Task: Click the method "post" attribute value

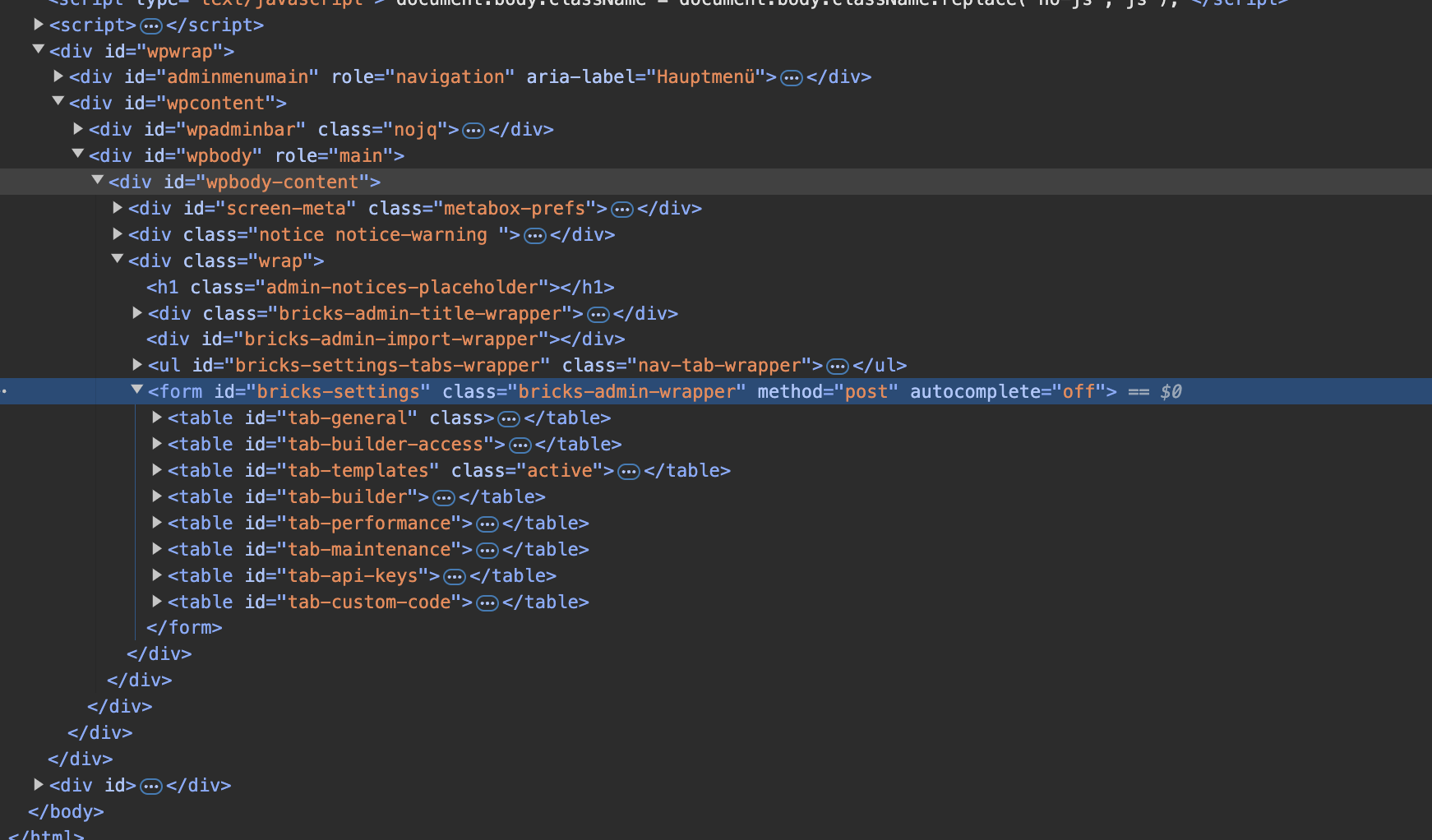Action: click(866, 391)
